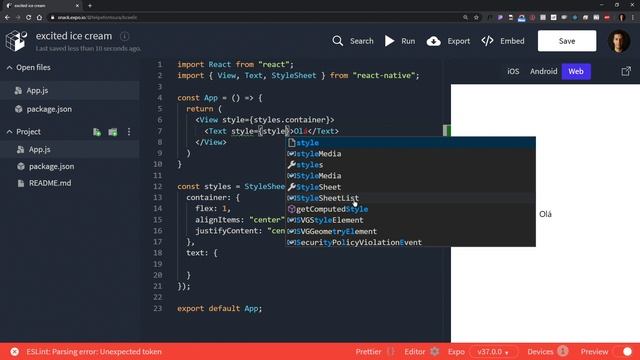Bookmark this page with the star icon
Screen dimensions: 640x360
tap(476, 18)
